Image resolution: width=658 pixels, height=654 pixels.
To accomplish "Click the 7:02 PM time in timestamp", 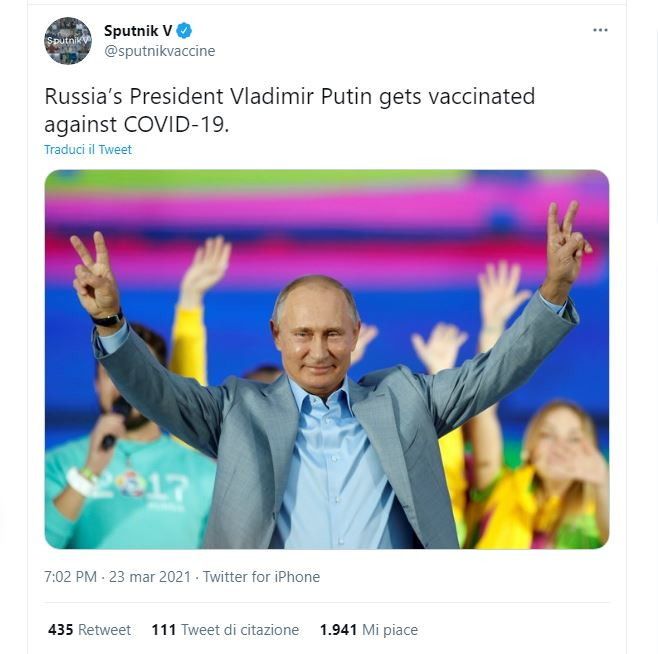I will click(x=71, y=577).
